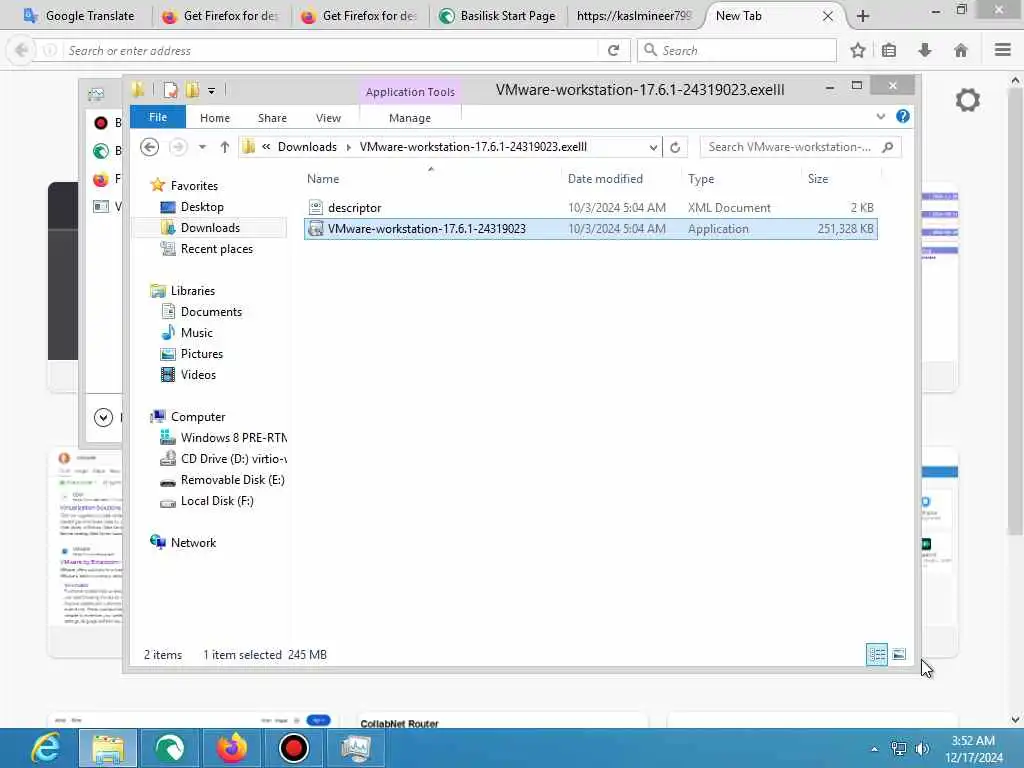Launch Internet Explorer from taskbar
This screenshot has height=768, width=1024.
pyautogui.click(x=46, y=748)
